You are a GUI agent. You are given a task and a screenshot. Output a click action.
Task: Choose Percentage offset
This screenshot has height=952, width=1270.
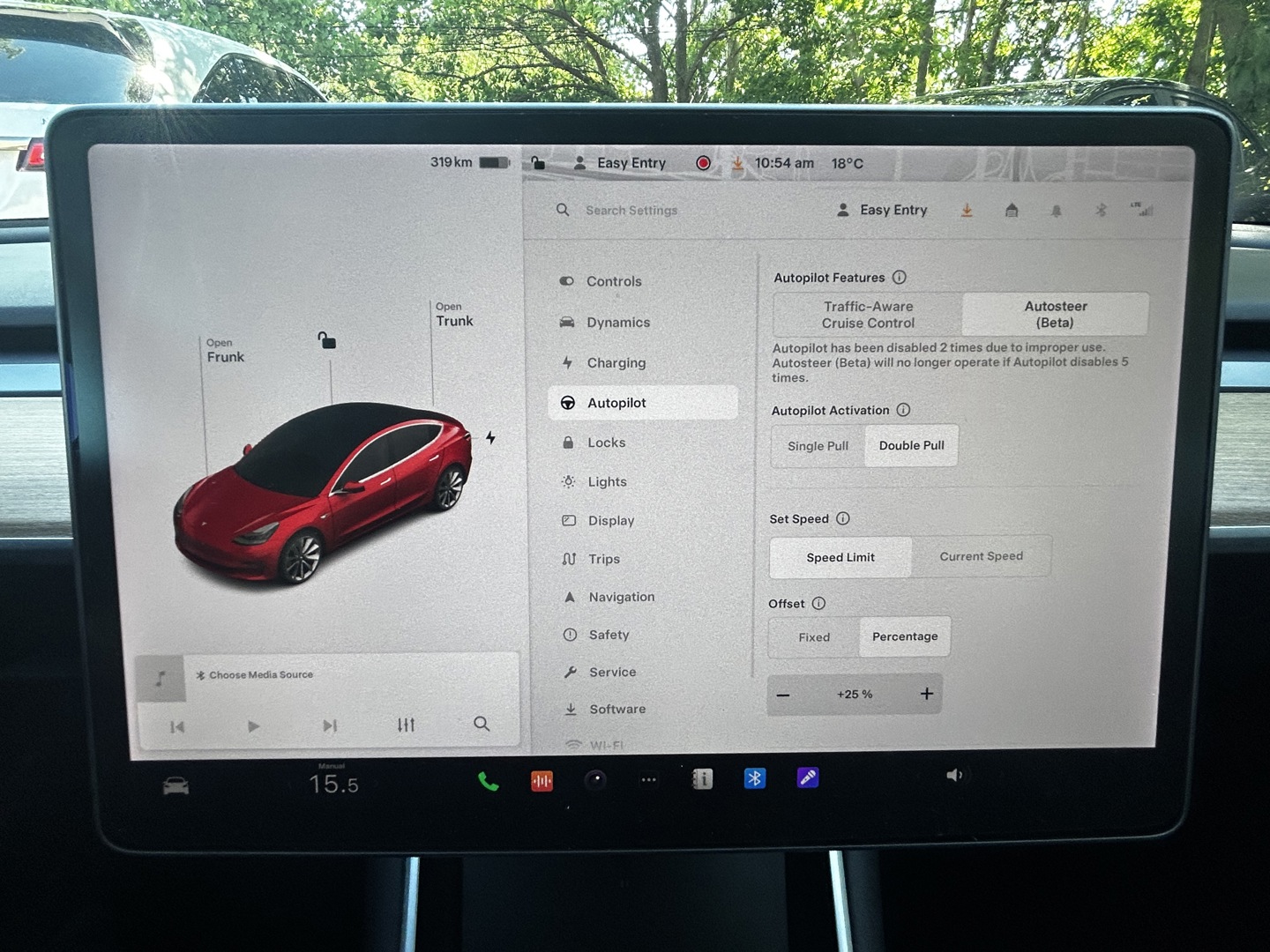tap(905, 636)
